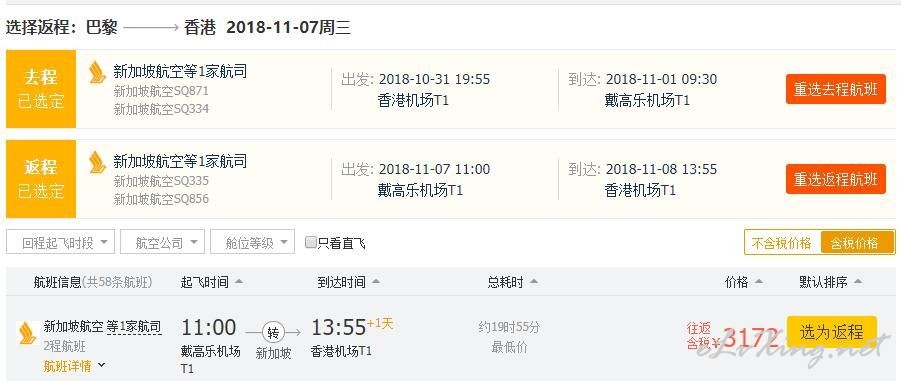901x381 pixels.
Task: Sort by departure time arrow
Action: [239, 282]
